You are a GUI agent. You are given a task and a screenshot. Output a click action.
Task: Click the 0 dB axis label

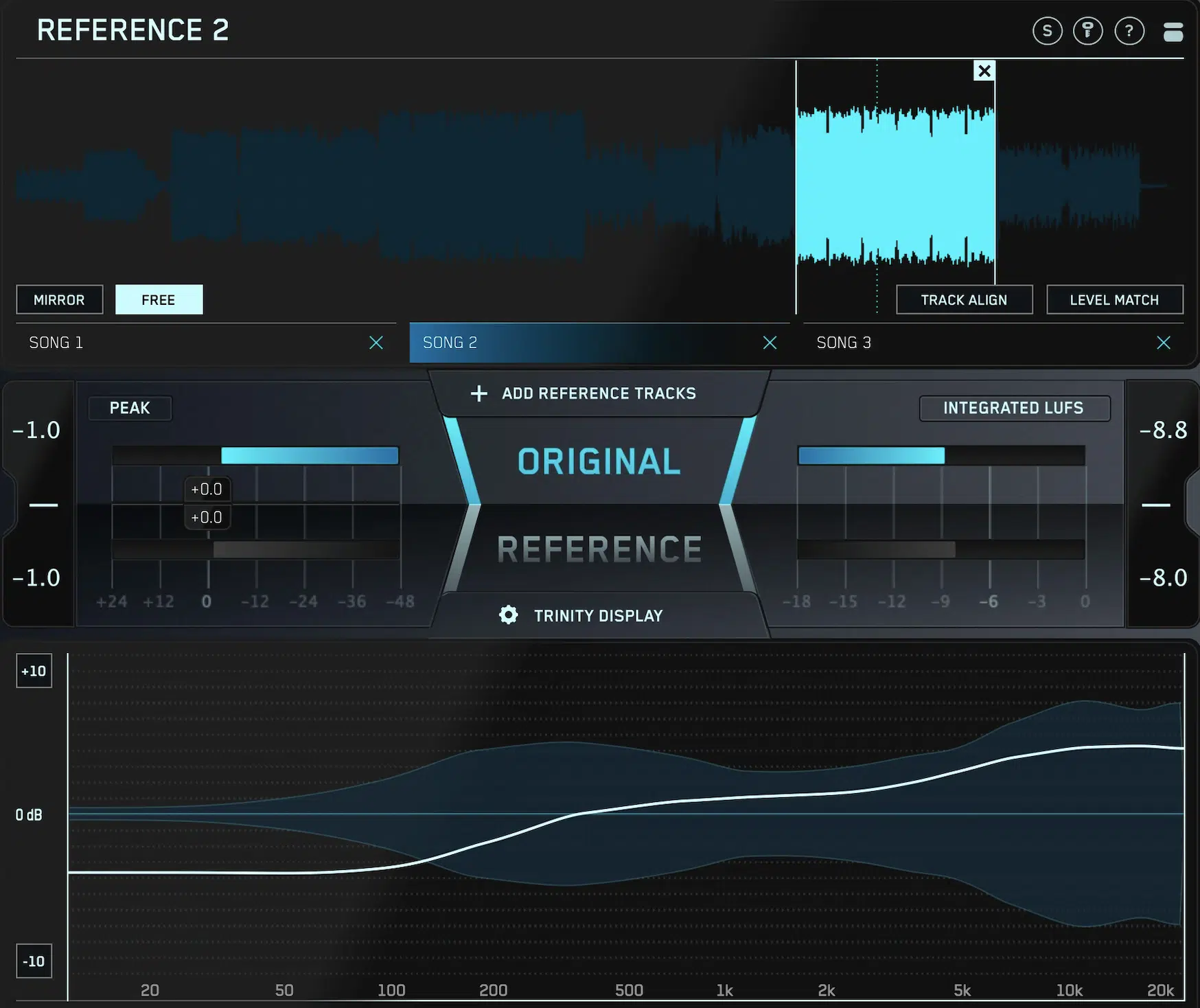pyautogui.click(x=29, y=815)
